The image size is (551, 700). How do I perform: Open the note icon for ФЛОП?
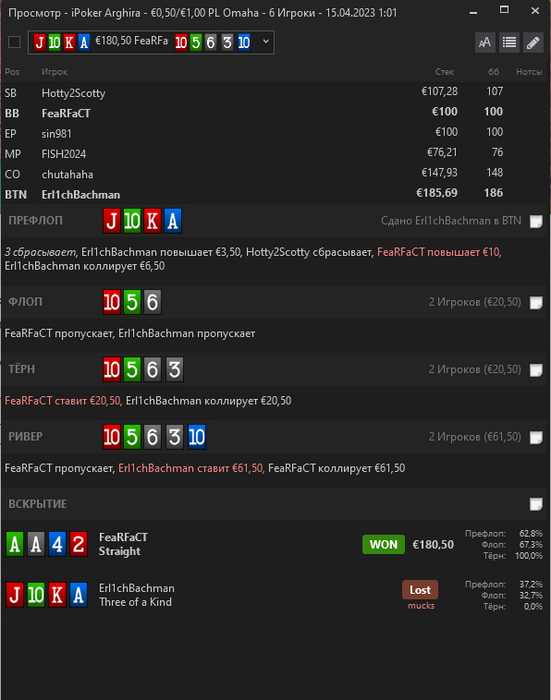tap(536, 302)
